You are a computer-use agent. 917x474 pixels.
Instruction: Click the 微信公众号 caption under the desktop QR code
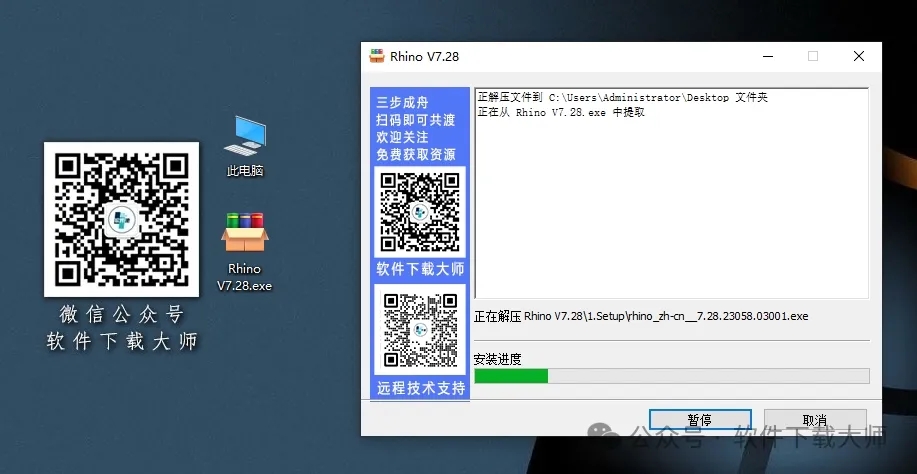coord(122,314)
